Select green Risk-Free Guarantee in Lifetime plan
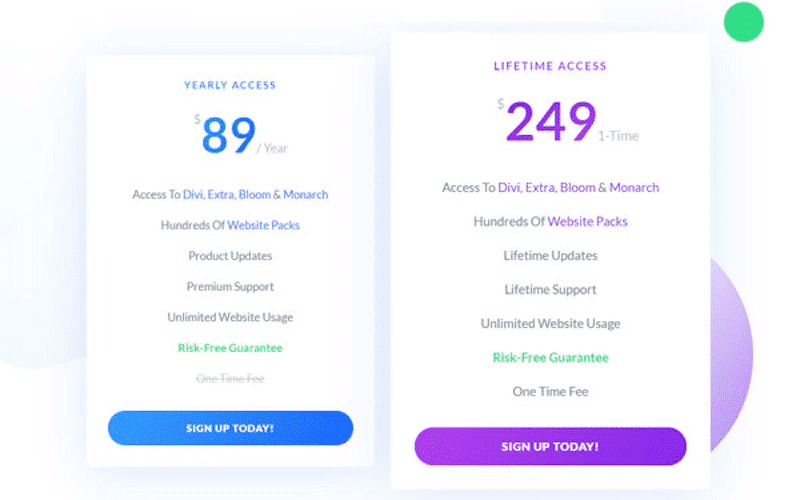Viewport: 800px width, 500px height. 551,358
